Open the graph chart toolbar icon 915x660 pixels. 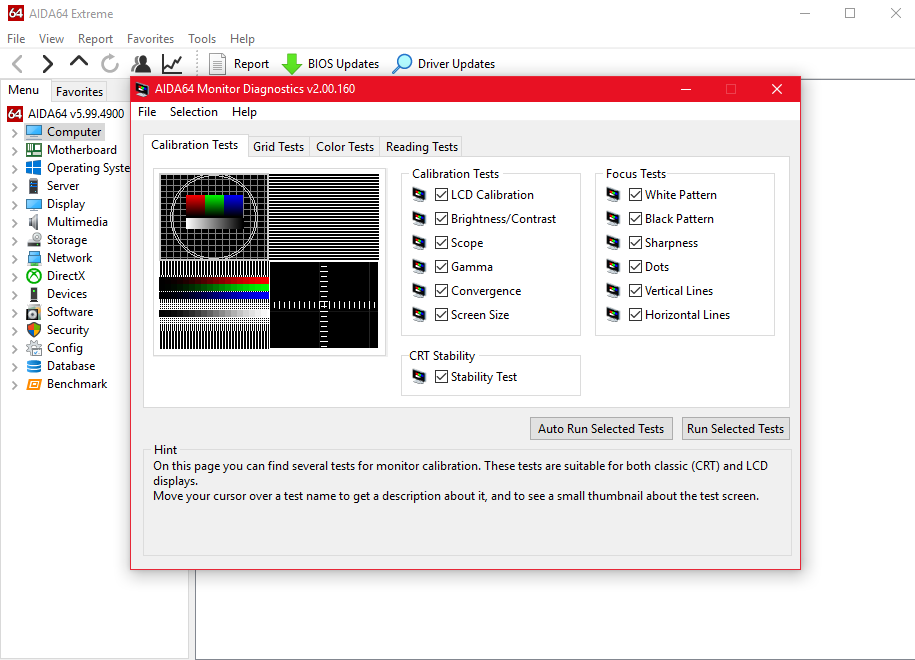click(172, 64)
